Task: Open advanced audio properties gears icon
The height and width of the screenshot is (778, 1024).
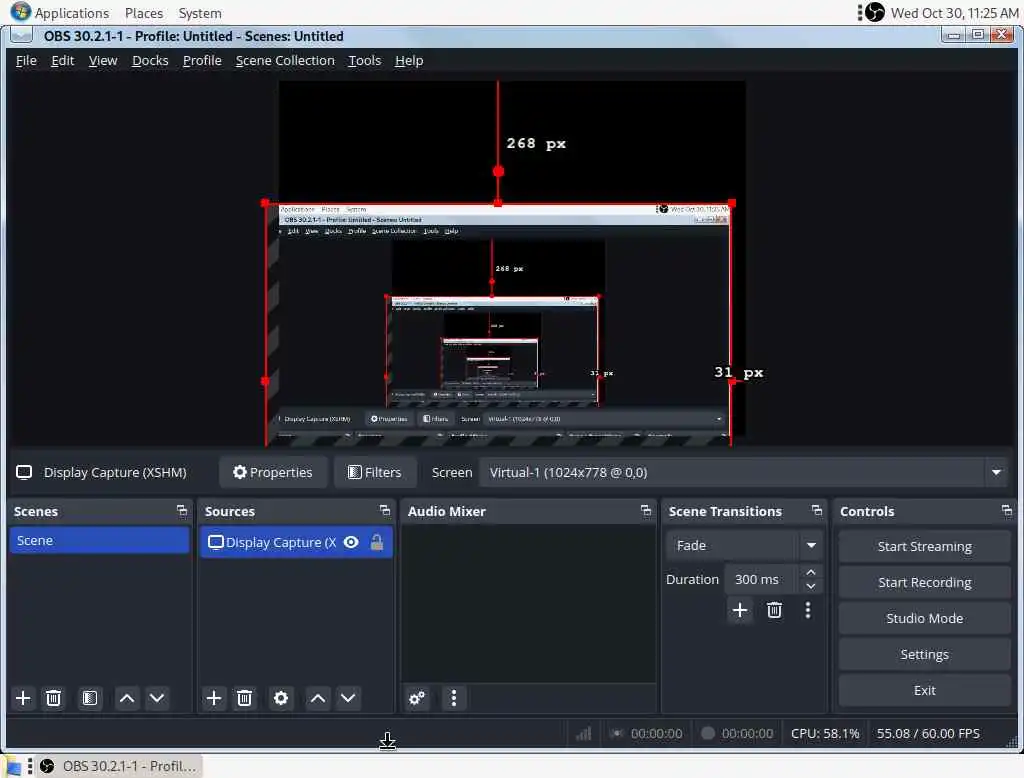Action: tap(417, 698)
